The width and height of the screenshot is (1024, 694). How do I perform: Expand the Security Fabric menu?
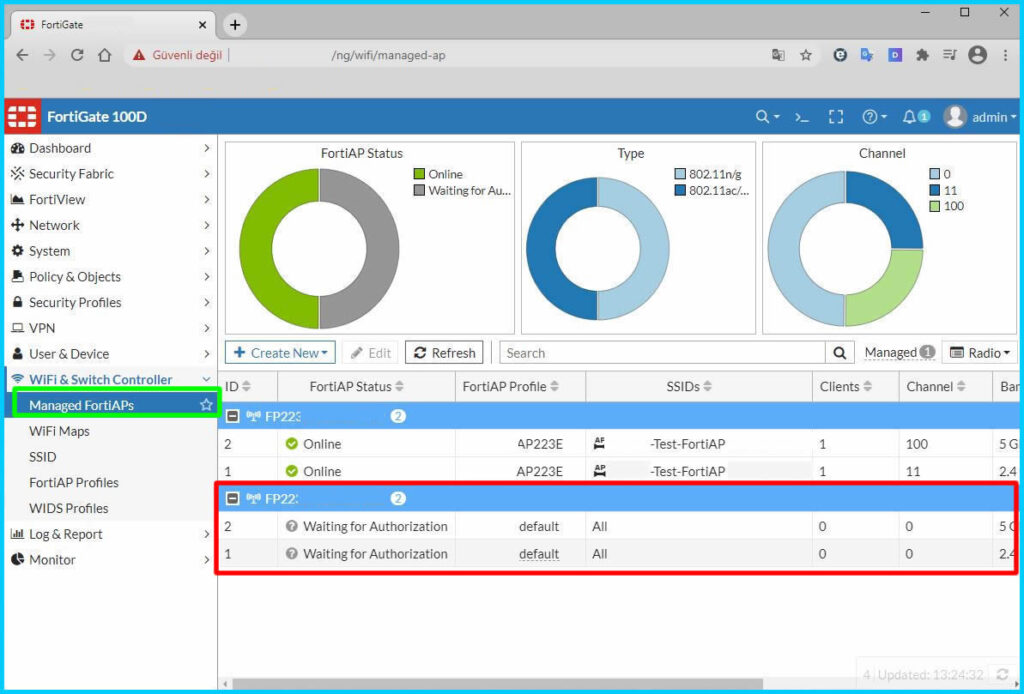[111, 174]
